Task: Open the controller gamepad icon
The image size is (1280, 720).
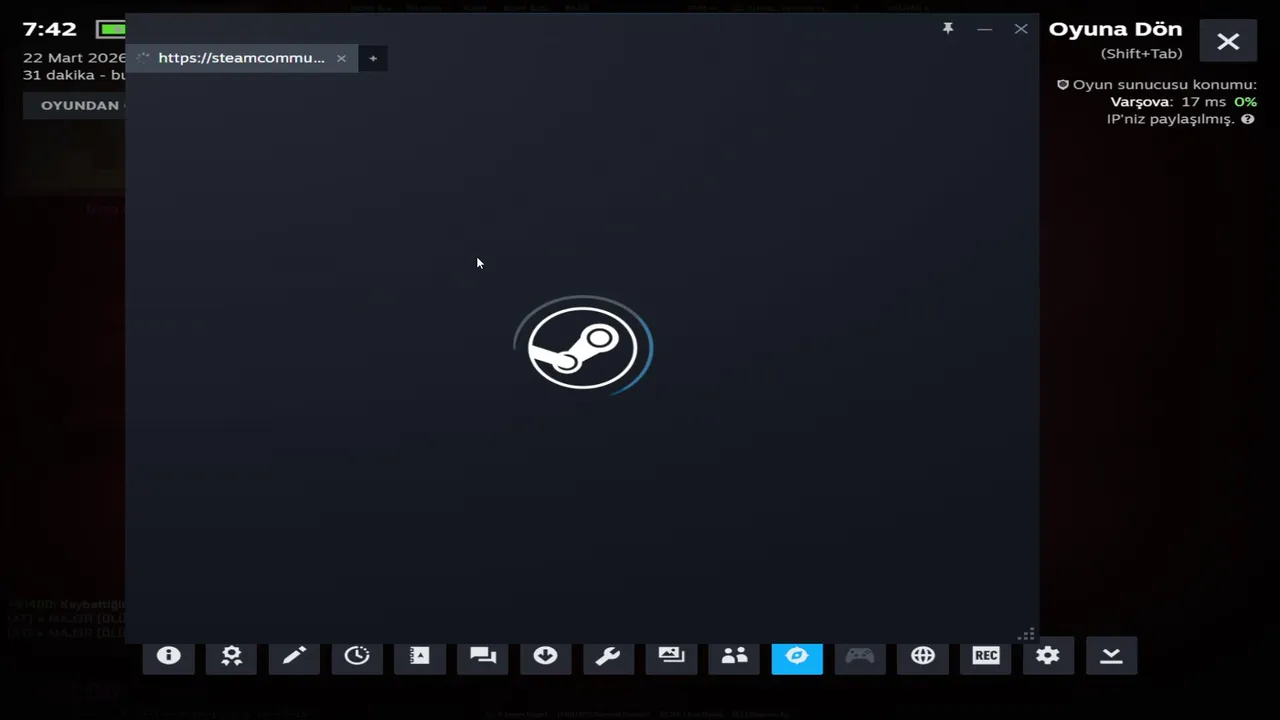Action: point(860,656)
